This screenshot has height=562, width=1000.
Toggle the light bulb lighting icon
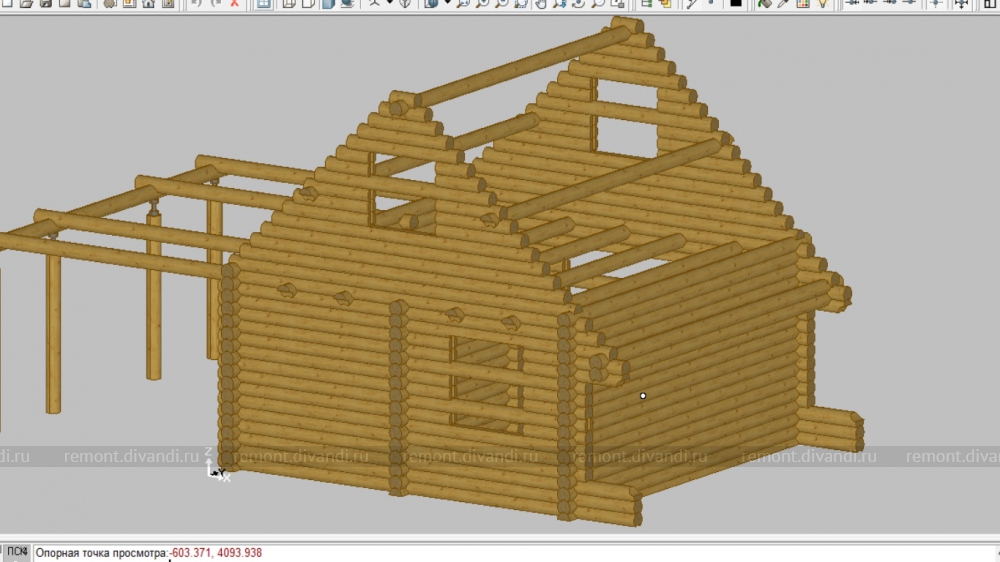[x=822, y=3]
